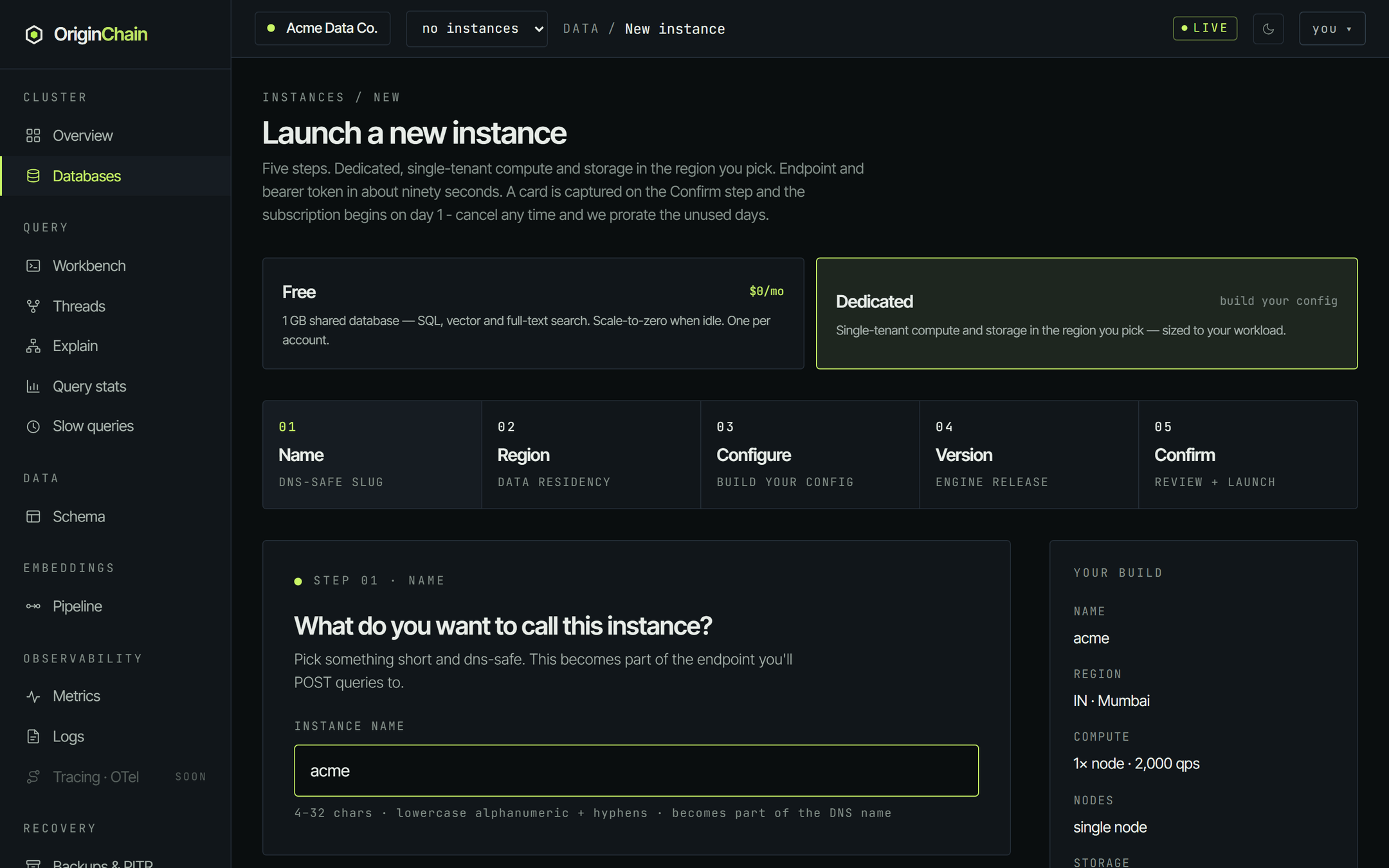Image resolution: width=1389 pixels, height=868 pixels.
Task: Select the Free plan card
Action: [x=533, y=314]
